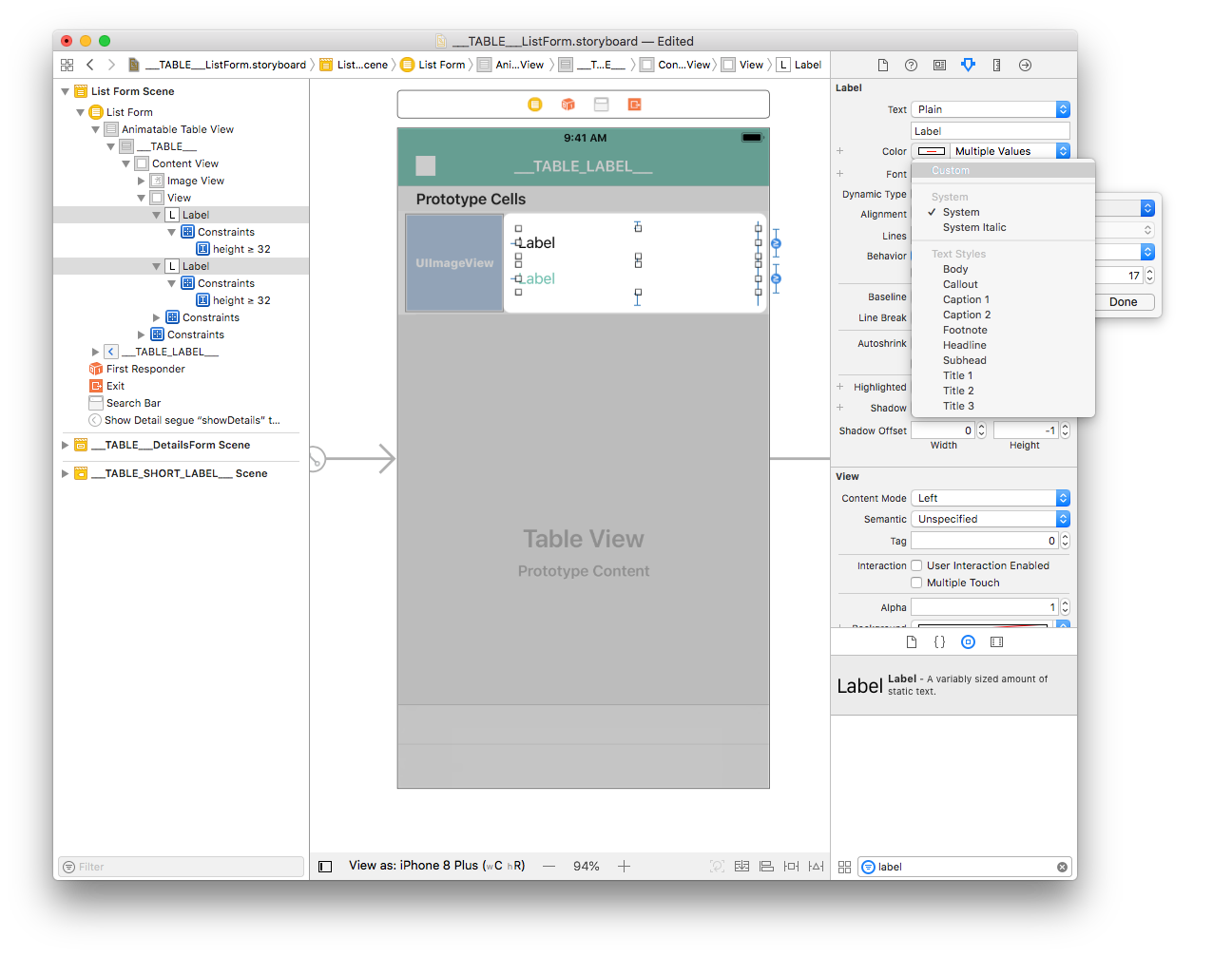
Task: Click Done in font popover
Action: coord(1123,302)
